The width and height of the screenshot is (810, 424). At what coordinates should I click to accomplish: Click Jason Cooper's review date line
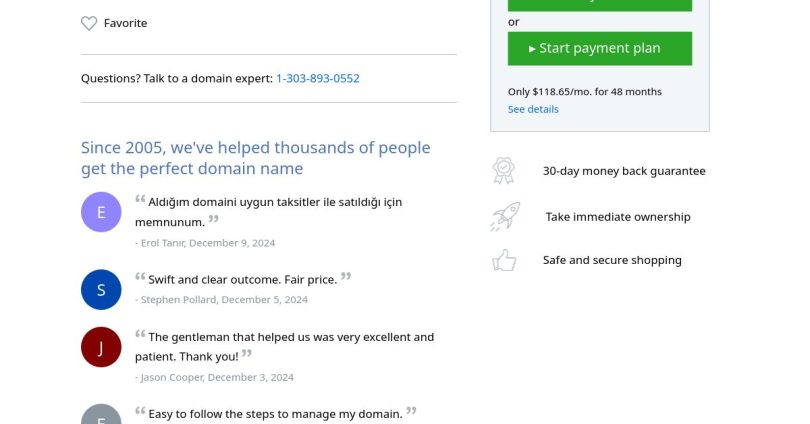coord(214,378)
